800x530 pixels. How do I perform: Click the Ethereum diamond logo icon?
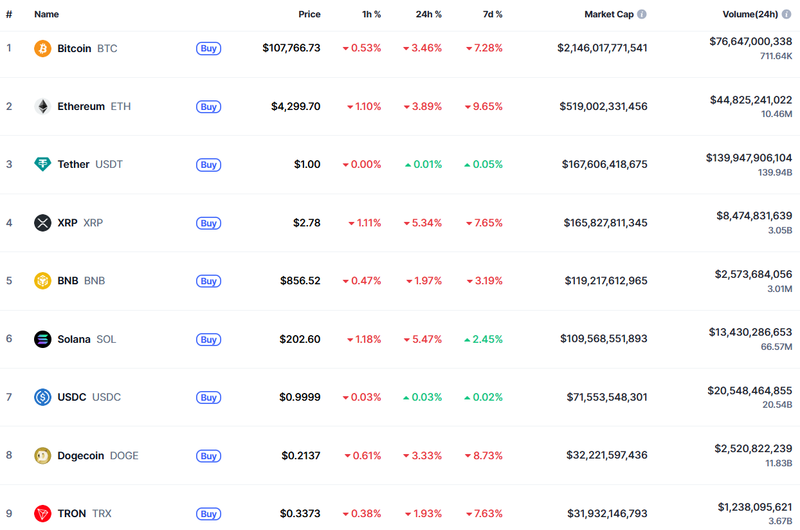click(x=43, y=106)
